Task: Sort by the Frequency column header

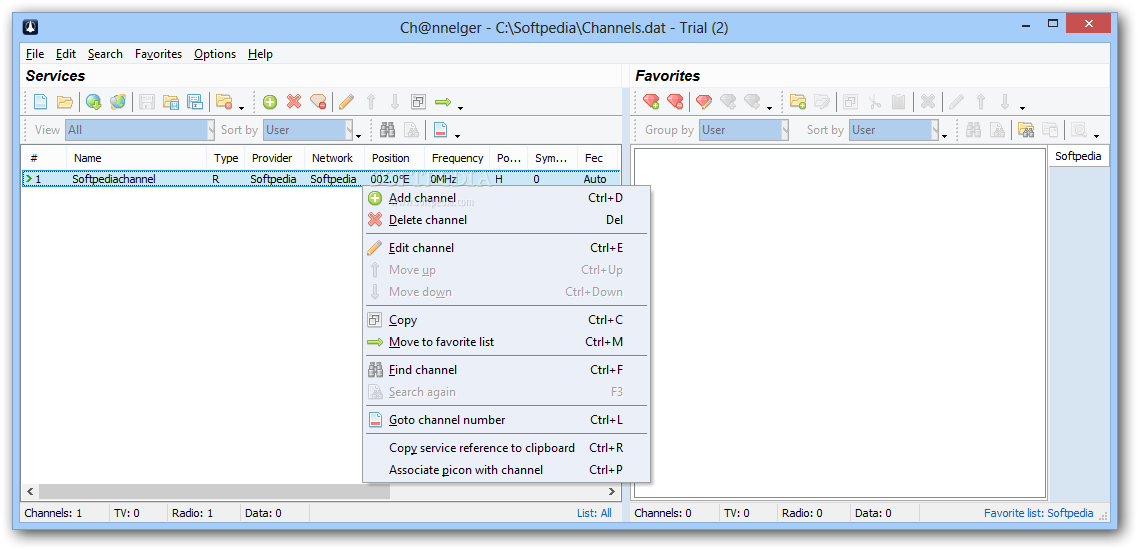Action: 457,158
